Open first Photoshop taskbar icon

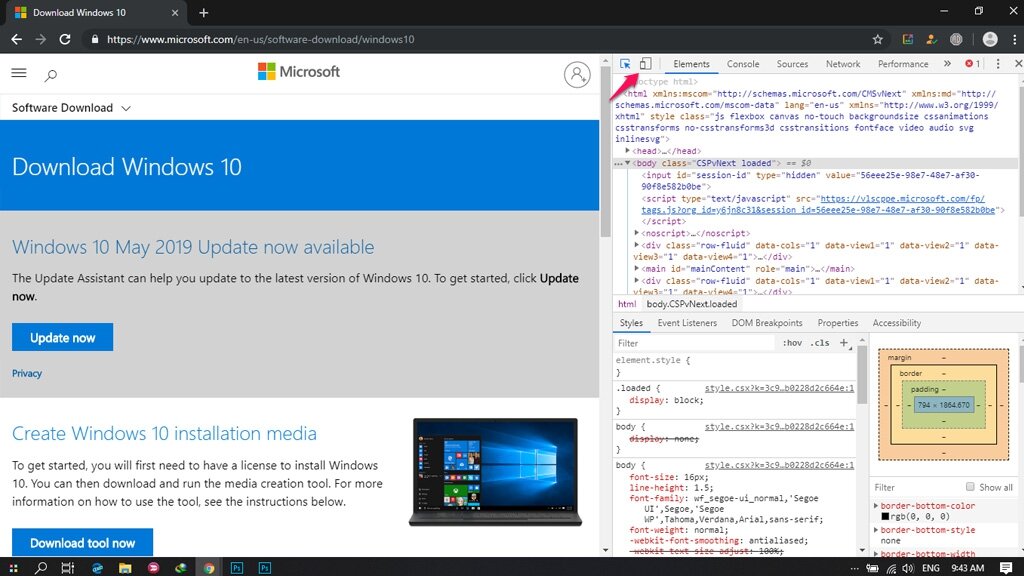236,568
